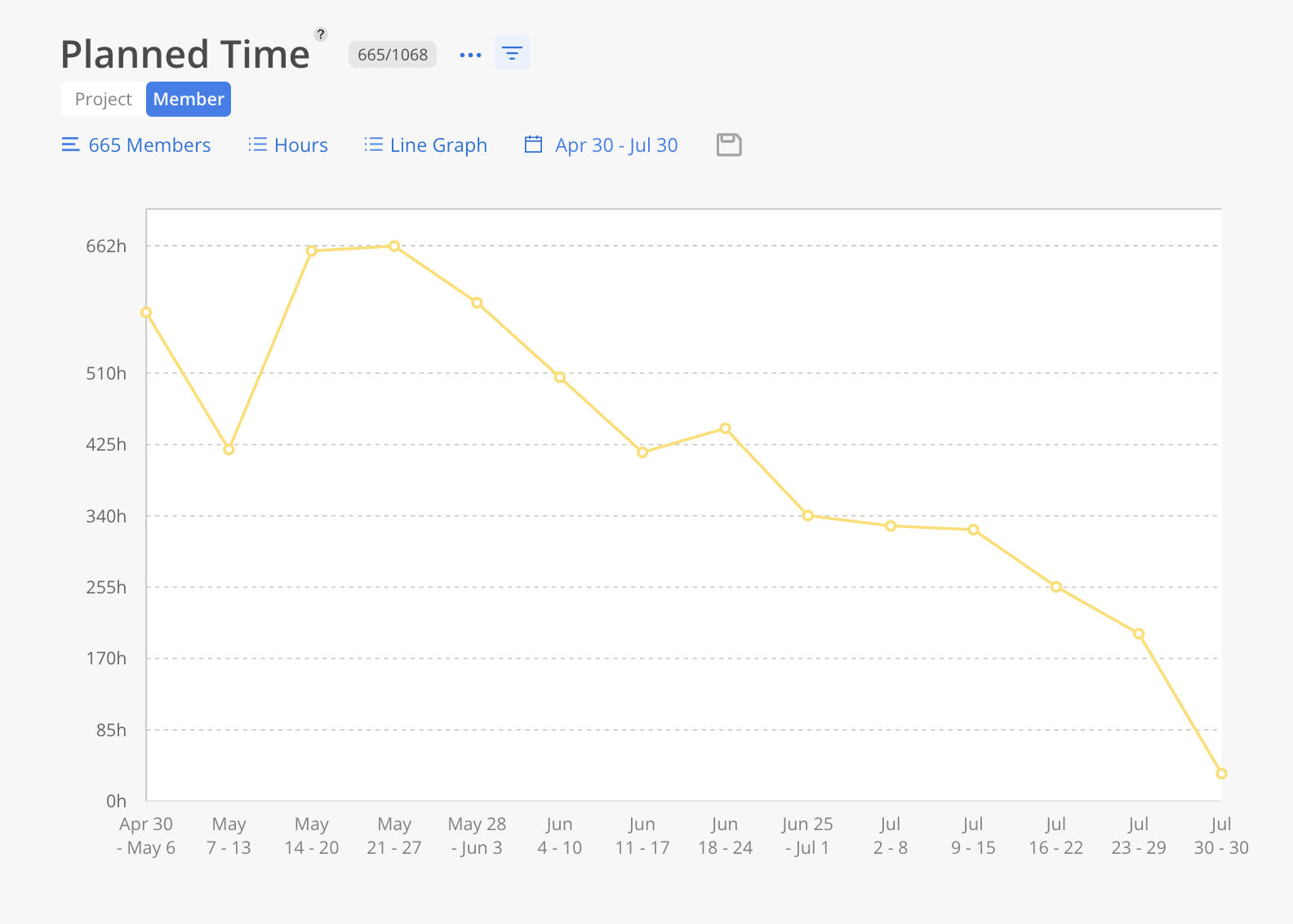The height and width of the screenshot is (924, 1293).
Task: Click the Planned Time title
Action: [185, 55]
